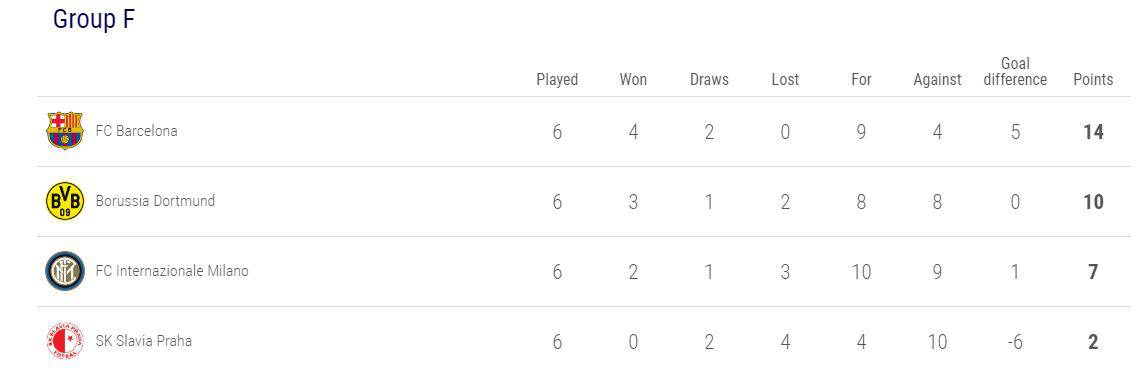Open FC Internazionale Milano team page

[172, 271]
